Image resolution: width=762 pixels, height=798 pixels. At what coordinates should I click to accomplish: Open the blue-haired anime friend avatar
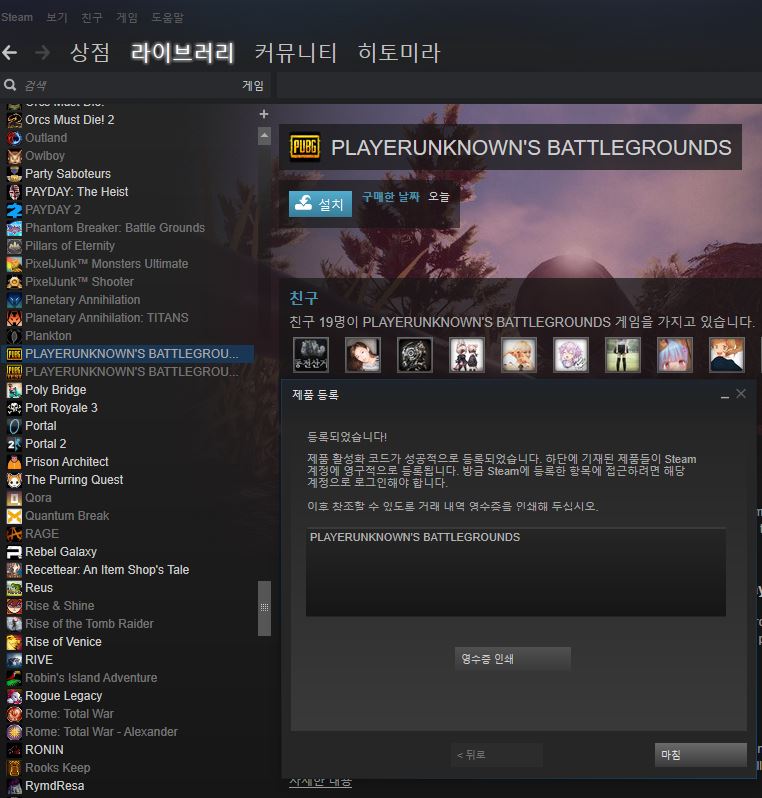[x=675, y=355]
